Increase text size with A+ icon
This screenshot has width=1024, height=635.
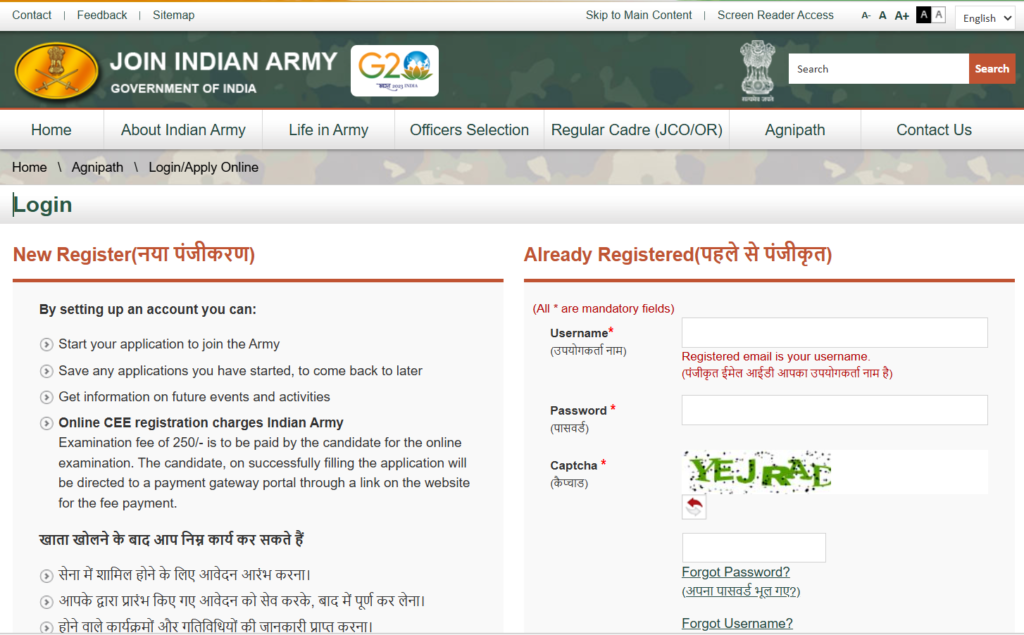901,15
